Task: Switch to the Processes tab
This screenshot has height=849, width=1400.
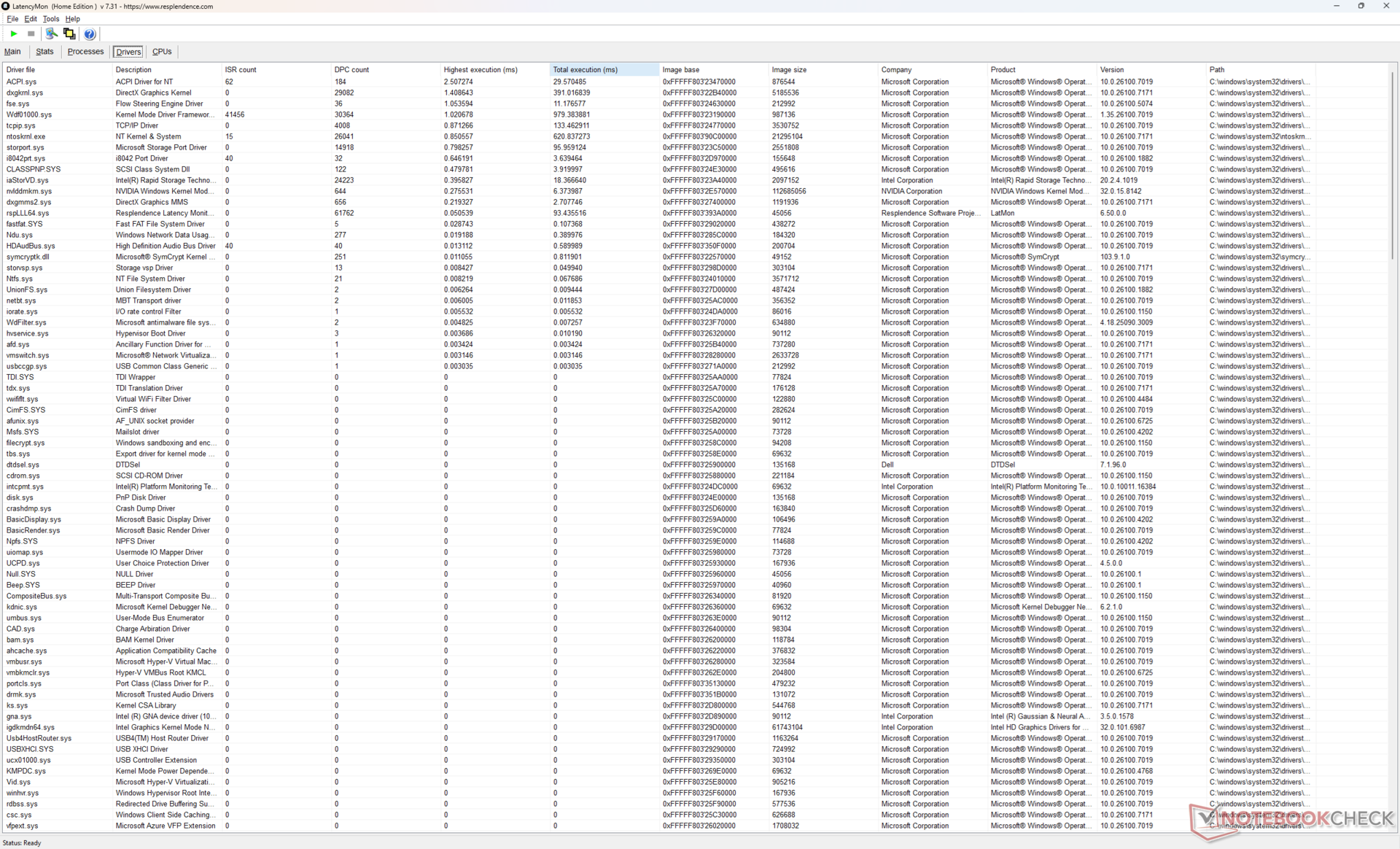Action: click(x=85, y=52)
